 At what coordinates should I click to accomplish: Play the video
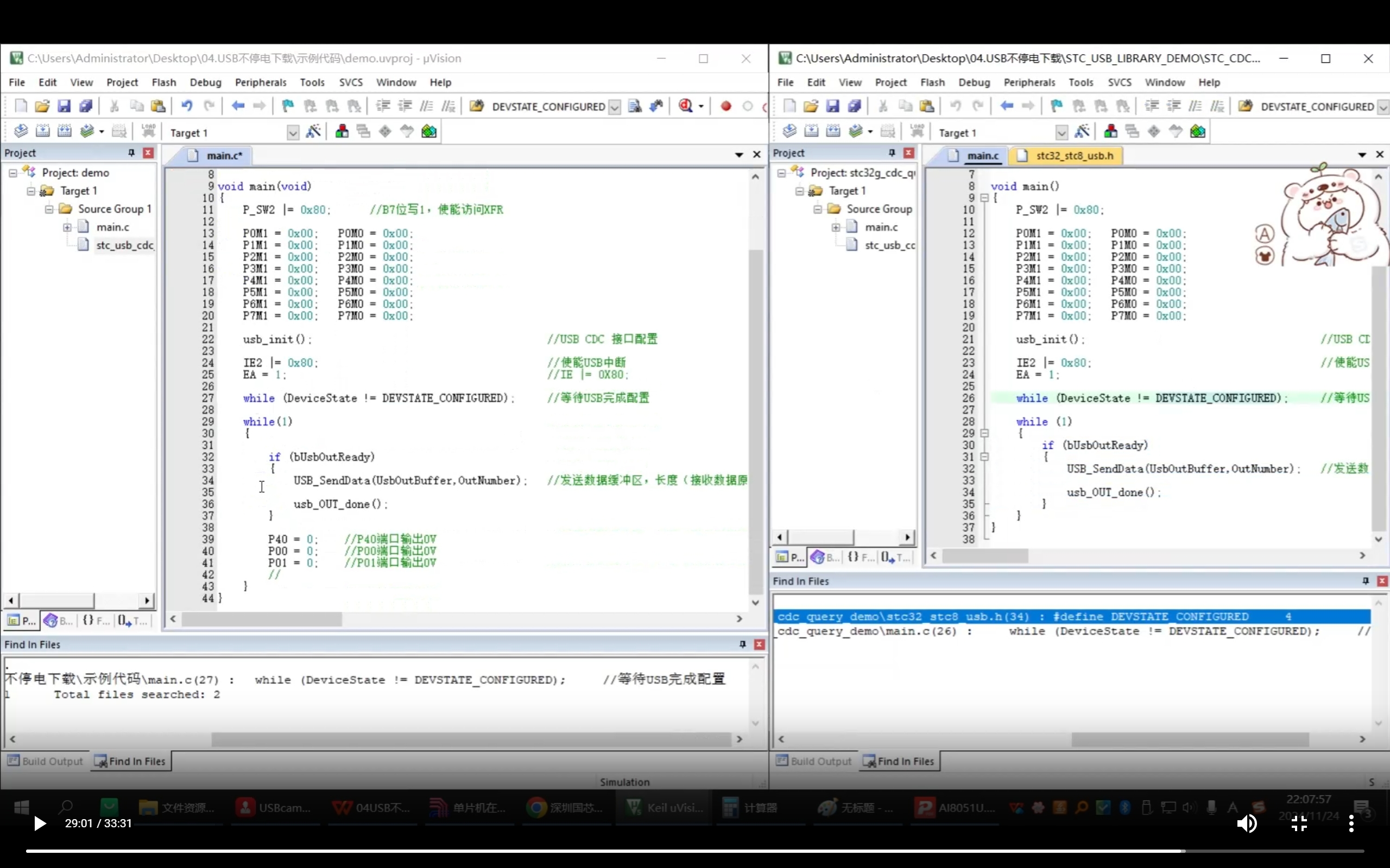(x=40, y=824)
